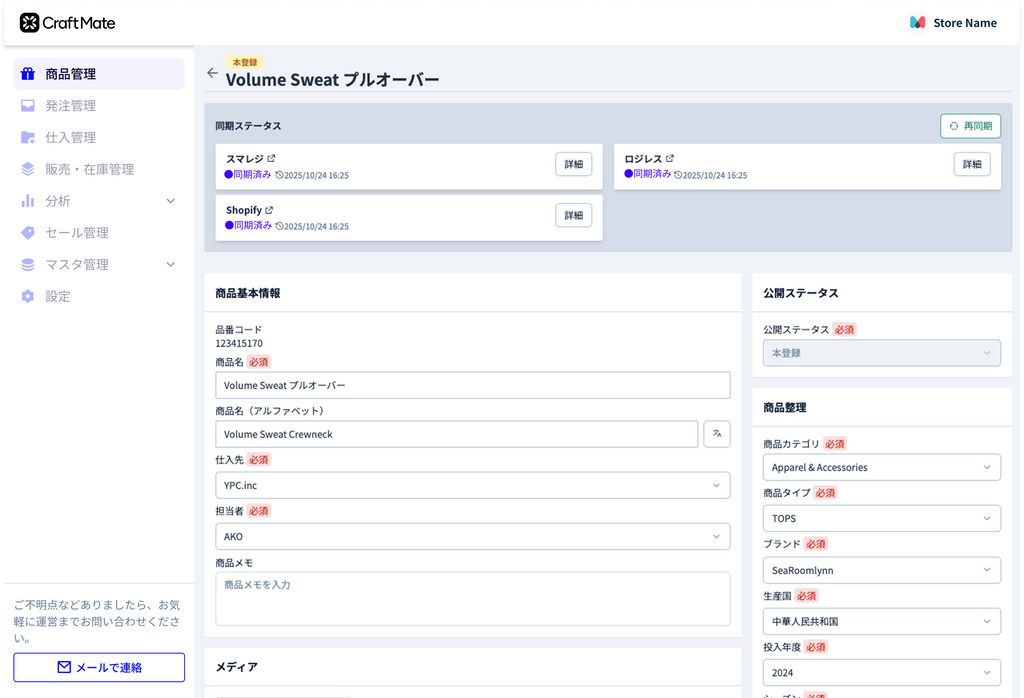Go to 発注管理 in the sidebar
This screenshot has width=1024, height=698.
tap(70, 106)
